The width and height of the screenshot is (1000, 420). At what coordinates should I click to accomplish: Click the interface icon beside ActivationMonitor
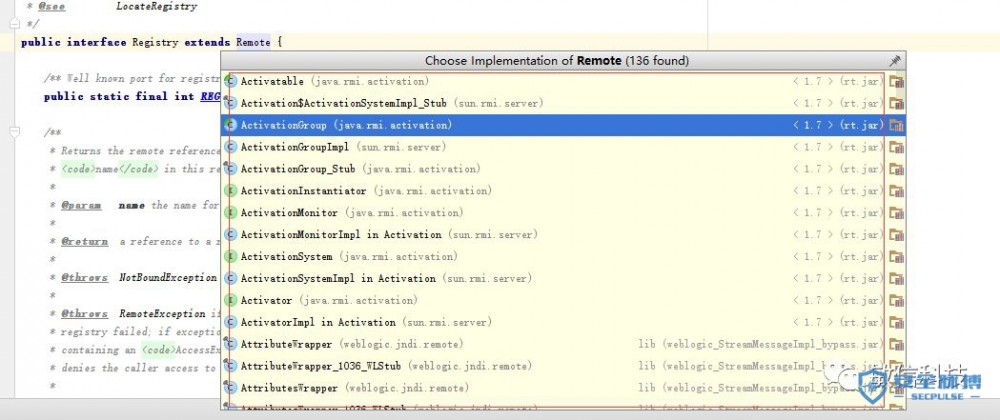click(x=230, y=213)
